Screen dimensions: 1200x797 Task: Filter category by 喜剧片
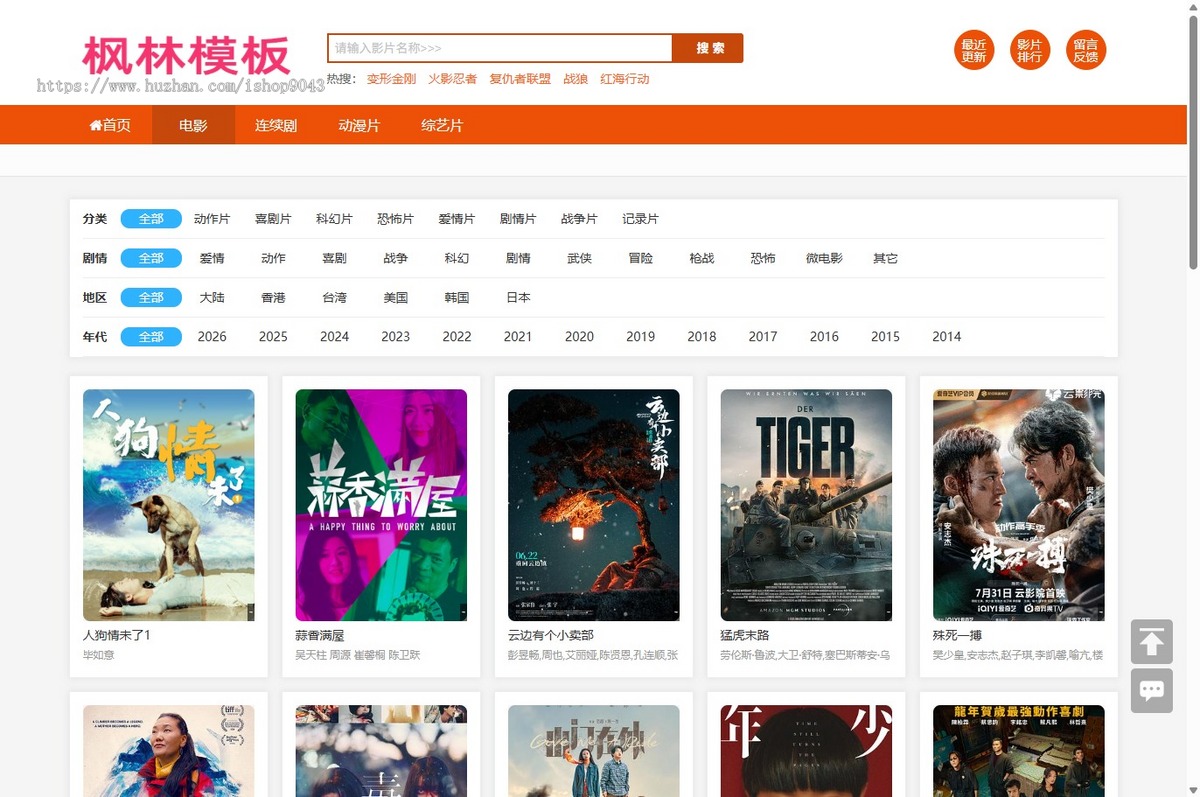273,219
